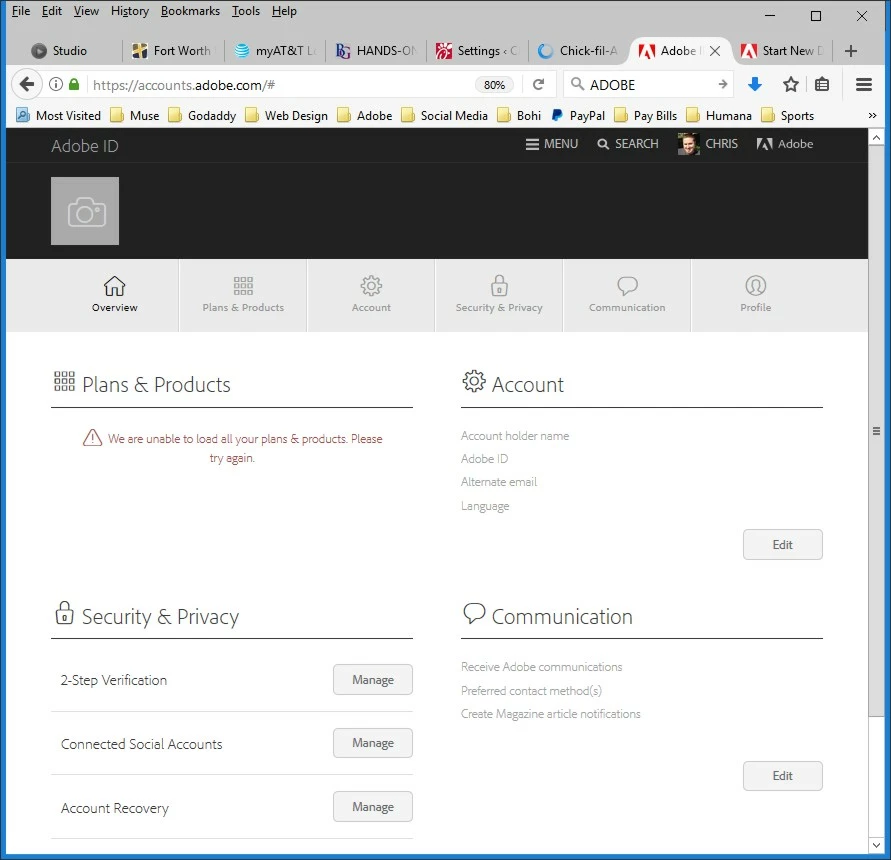
Task: Open the History menu
Action: [x=130, y=11]
